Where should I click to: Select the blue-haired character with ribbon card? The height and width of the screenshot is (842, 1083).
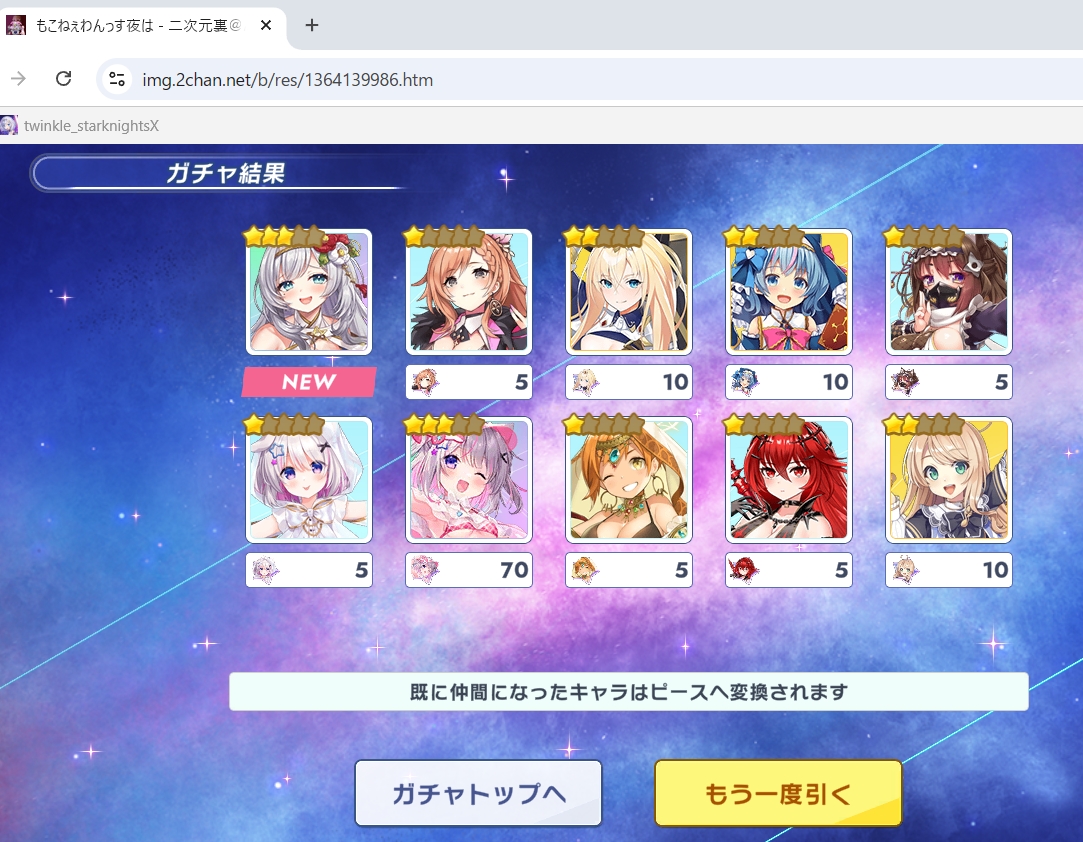tap(788, 291)
